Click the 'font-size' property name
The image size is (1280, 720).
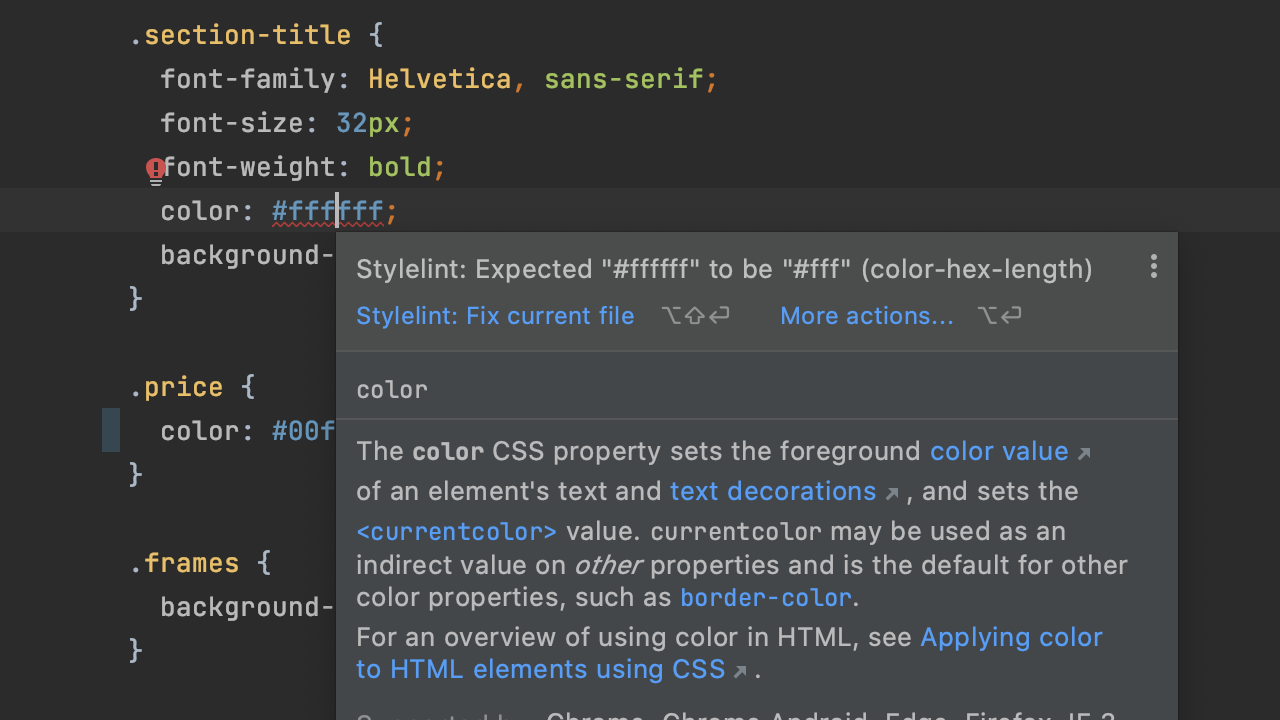click(x=232, y=123)
